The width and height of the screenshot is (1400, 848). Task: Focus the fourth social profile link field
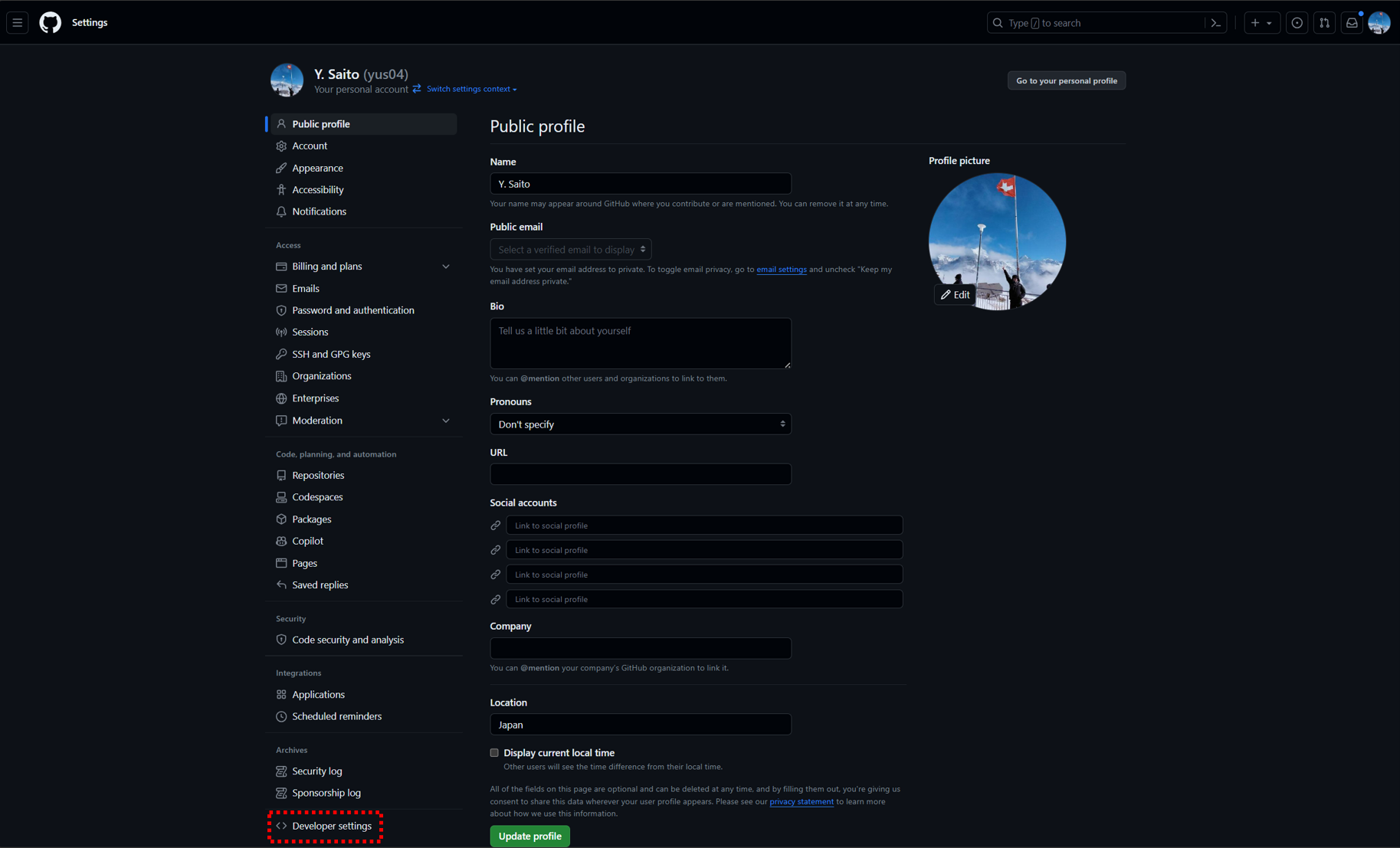[704, 599]
